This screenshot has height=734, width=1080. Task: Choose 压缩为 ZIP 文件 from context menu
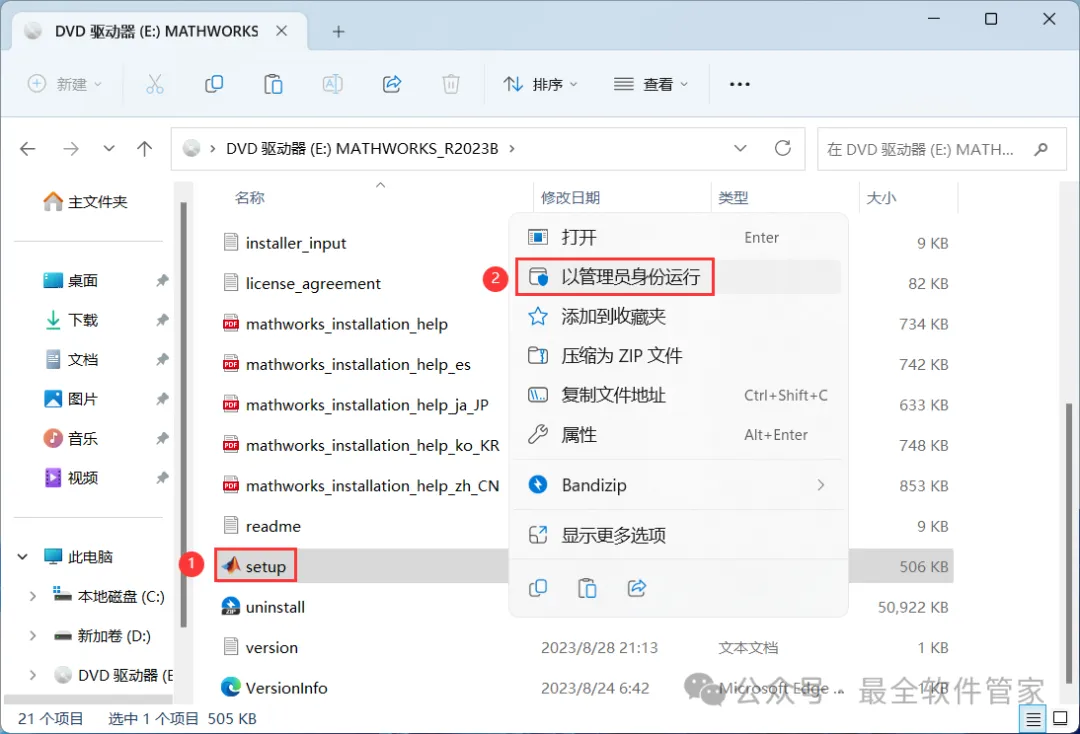coord(678,356)
